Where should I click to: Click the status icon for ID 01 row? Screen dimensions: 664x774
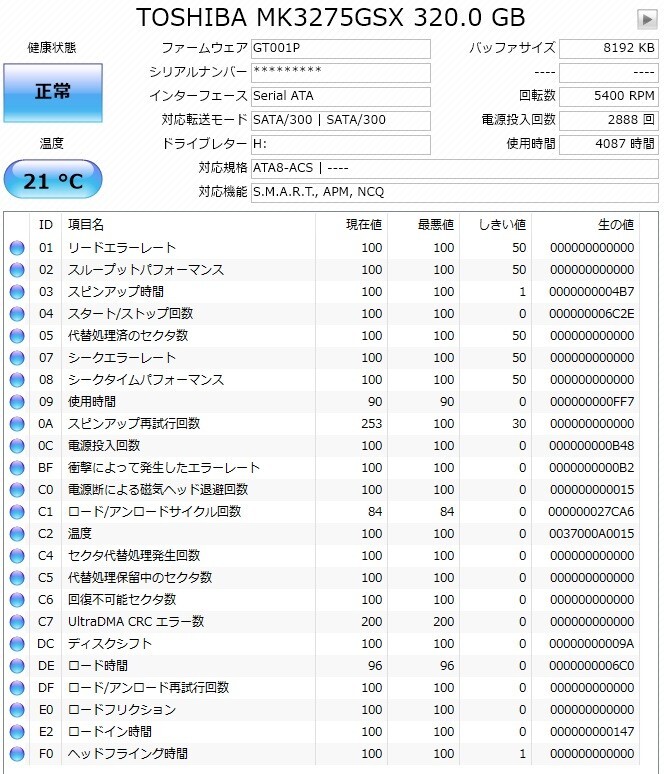coord(17,248)
